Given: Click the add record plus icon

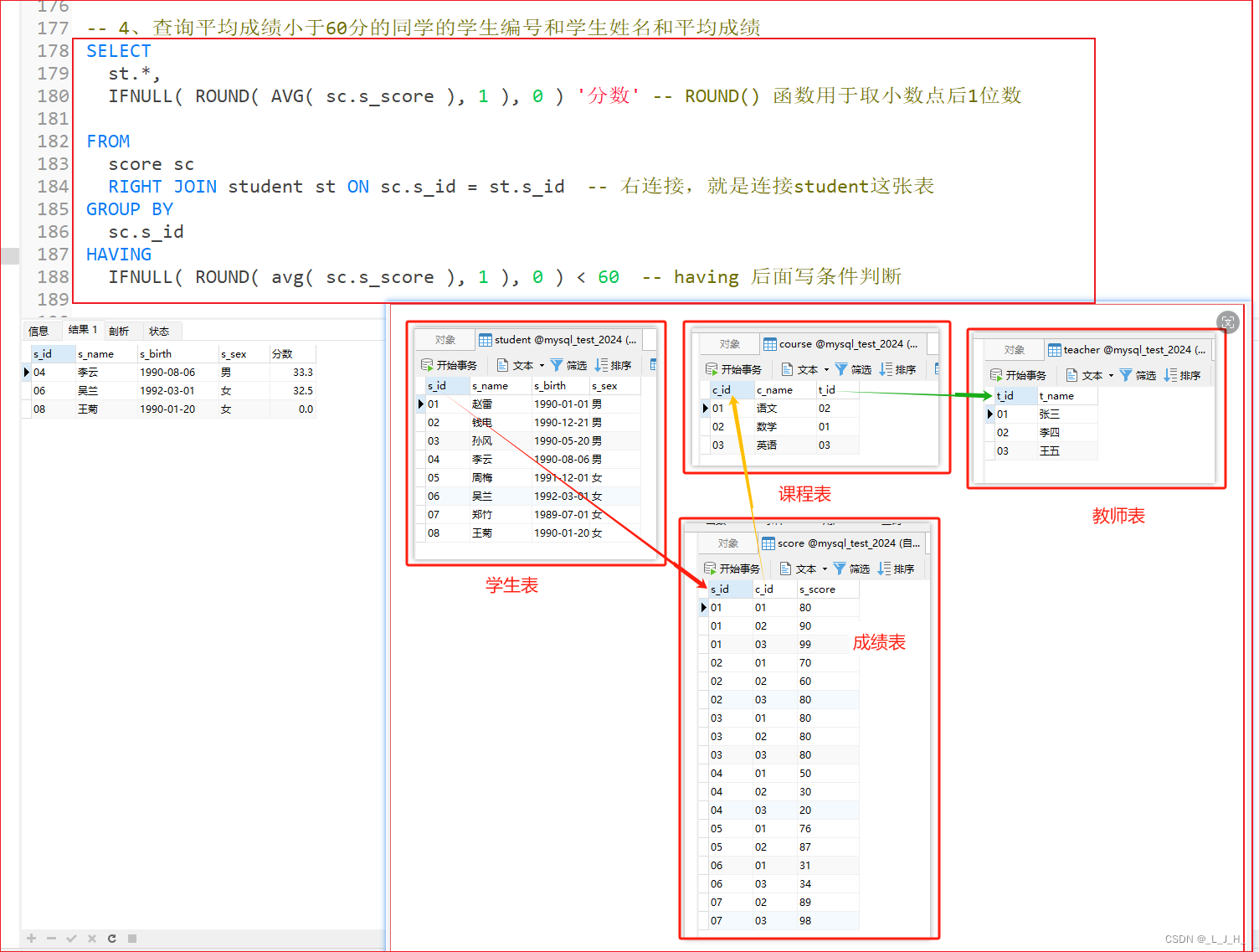Looking at the screenshot, I should click(x=31, y=939).
